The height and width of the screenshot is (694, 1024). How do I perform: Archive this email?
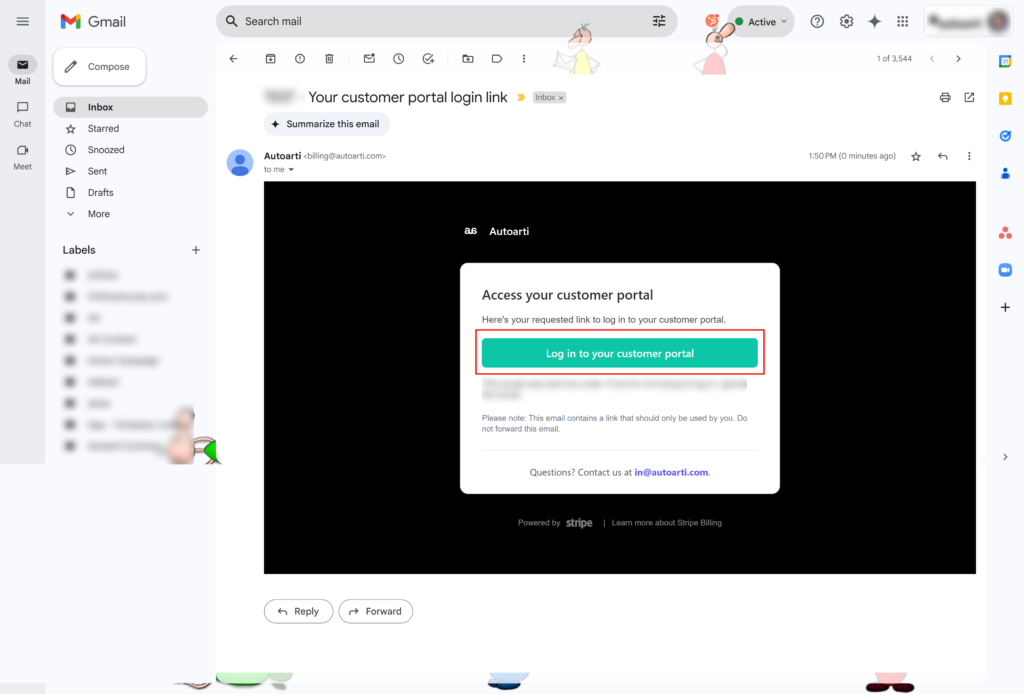(270, 59)
